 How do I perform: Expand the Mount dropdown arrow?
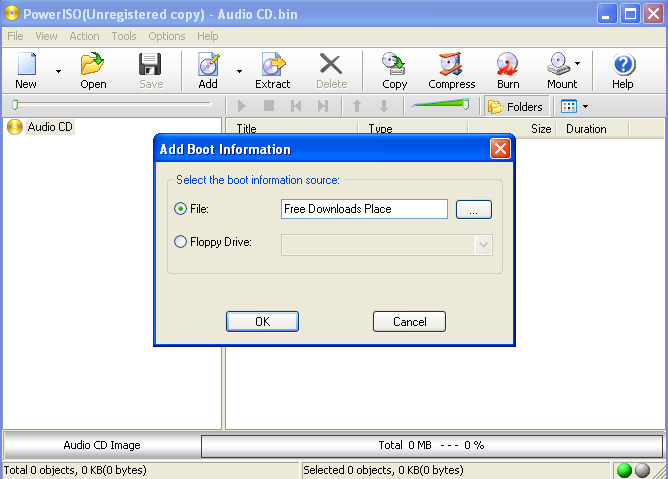tap(577, 63)
